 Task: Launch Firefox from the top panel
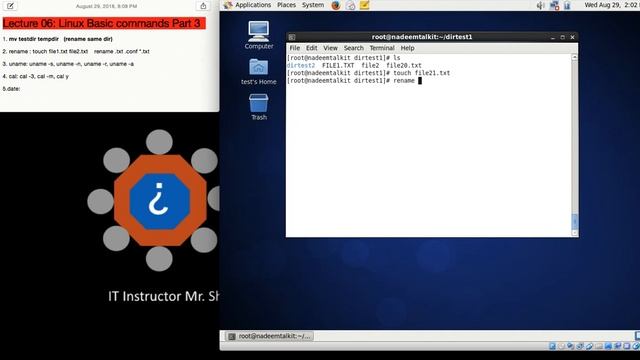[x=336, y=5]
